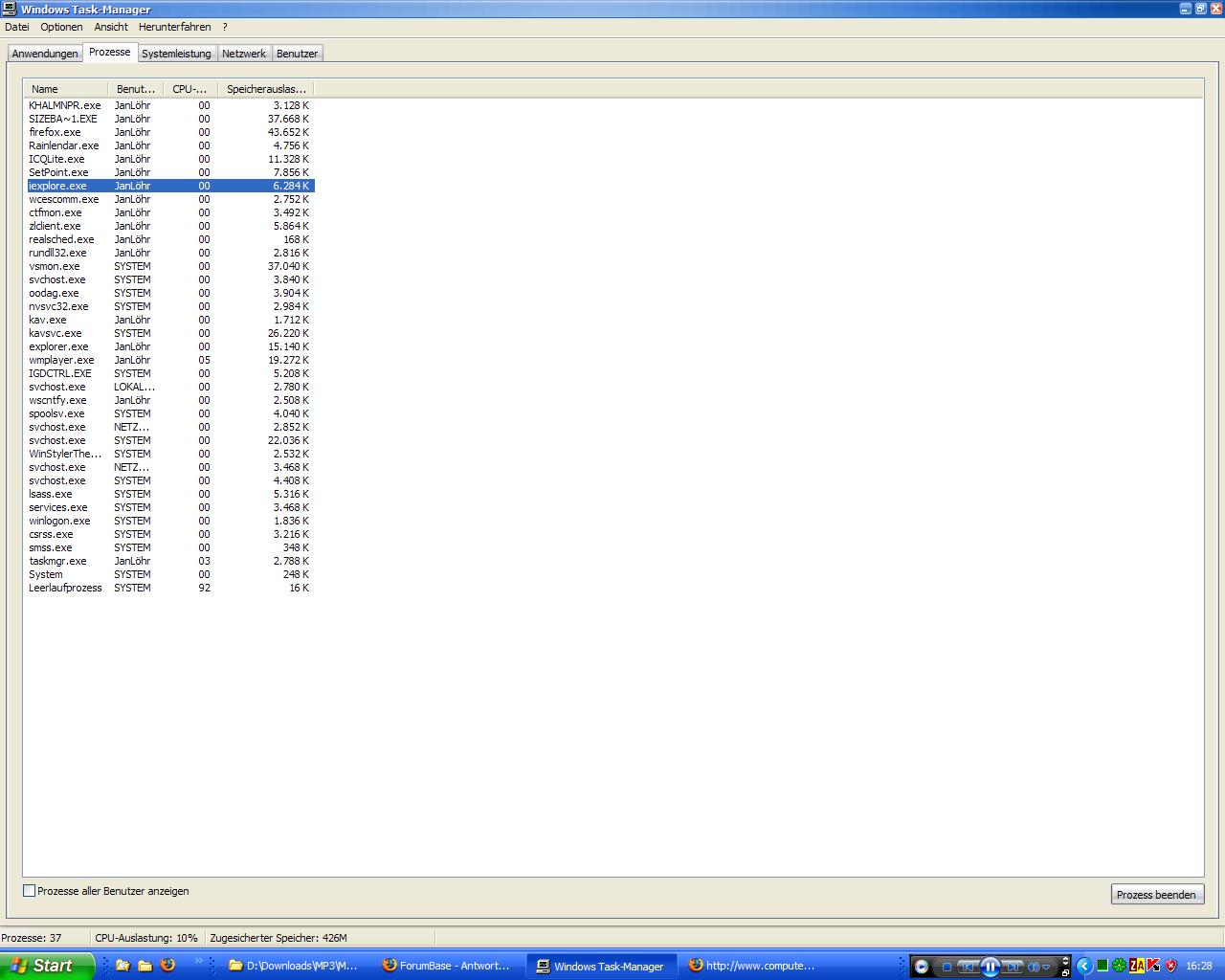The width and height of the screenshot is (1225, 980).
Task: Select the Leerlaufprozess row
Action: coord(170,588)
